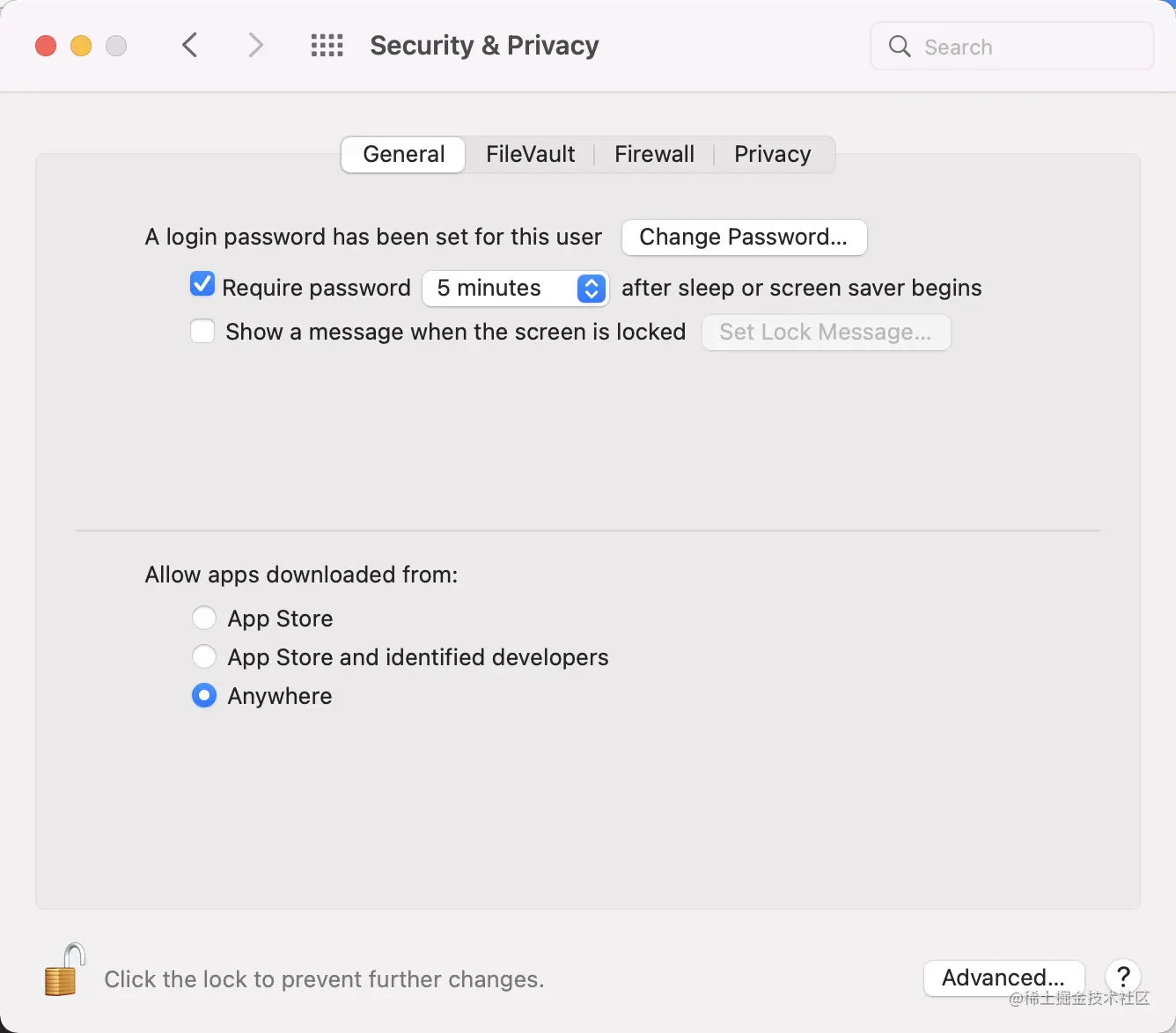Image resolution: width=1176 pixels, height=1033 pixels.
Task: Open the Firewall tab
Action: (x=654, y=155)
